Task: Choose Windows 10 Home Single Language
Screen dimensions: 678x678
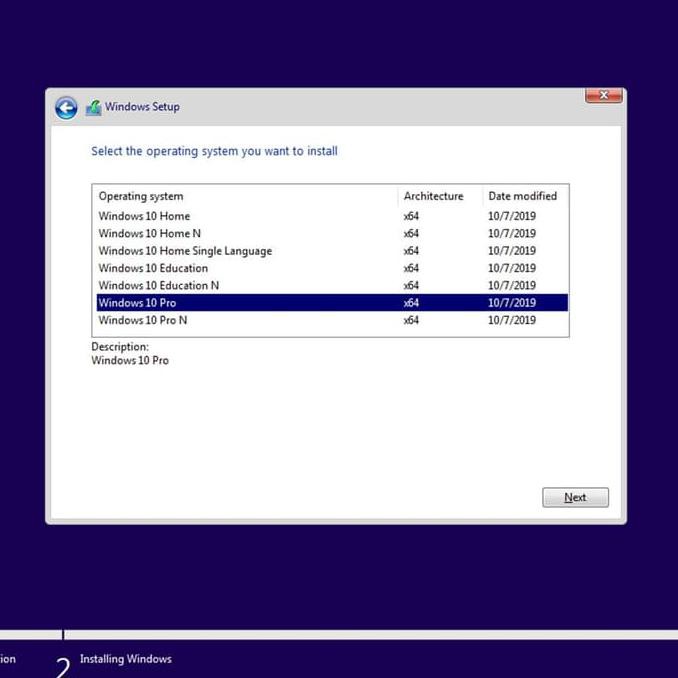Action: click(x=185, y=251)
